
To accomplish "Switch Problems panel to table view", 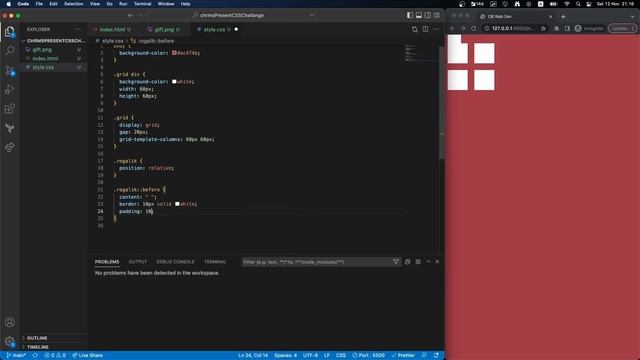I will click(x=418, y=262).
